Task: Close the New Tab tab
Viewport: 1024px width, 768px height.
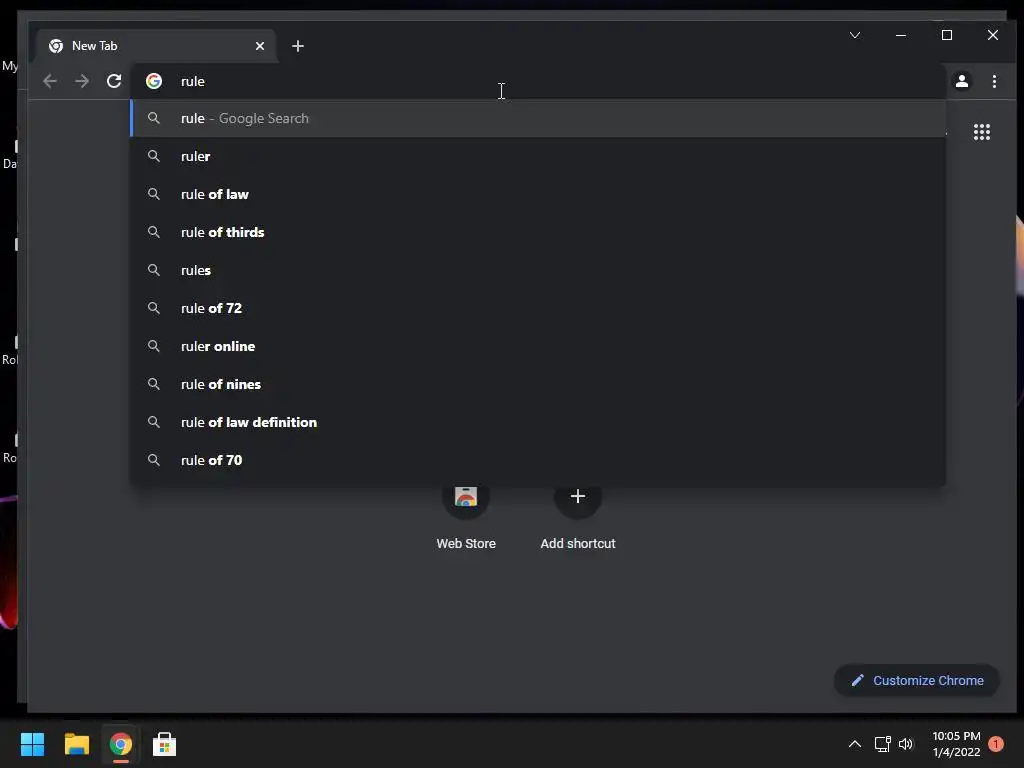Action: [260, 46]
